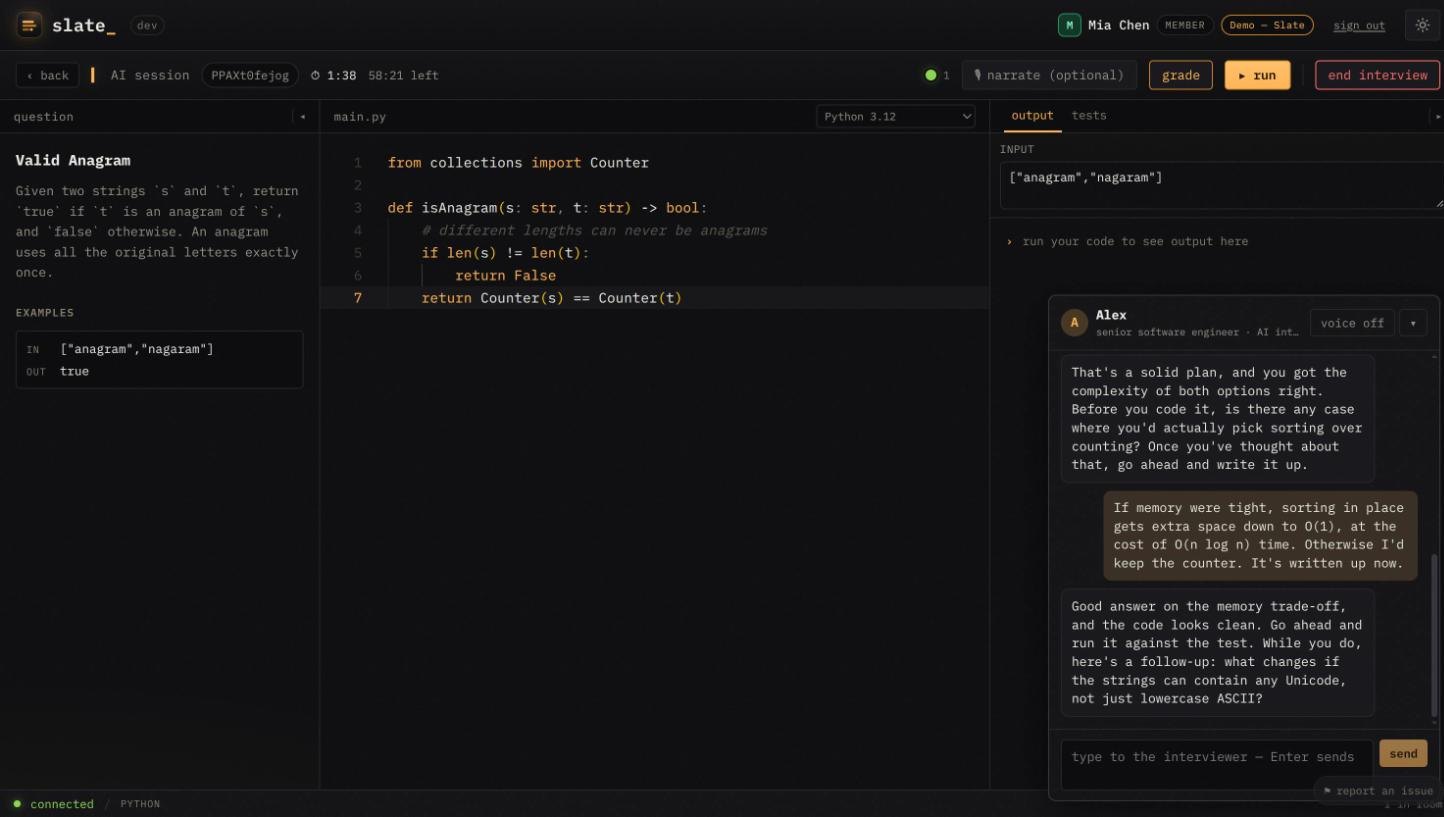This screenshot has width=1444, height=817.
Task: Send the chat message
Action: [1403, 754]
